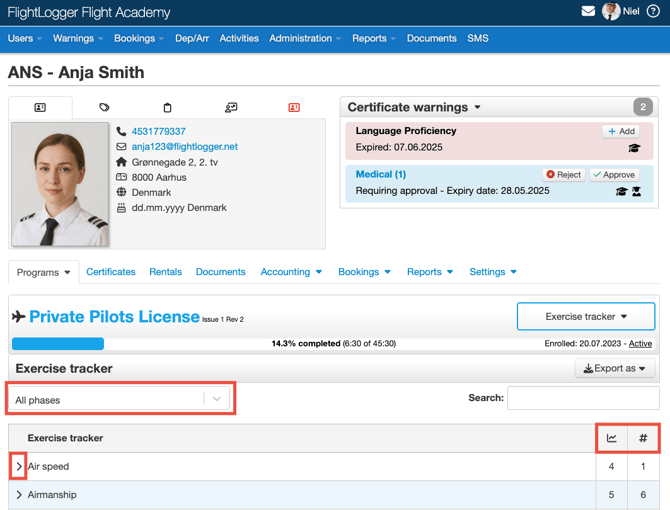Open the Bookings menu in top navigation
Screen dimensions: 670x510
pyautogui.click(x=138, y=38)
